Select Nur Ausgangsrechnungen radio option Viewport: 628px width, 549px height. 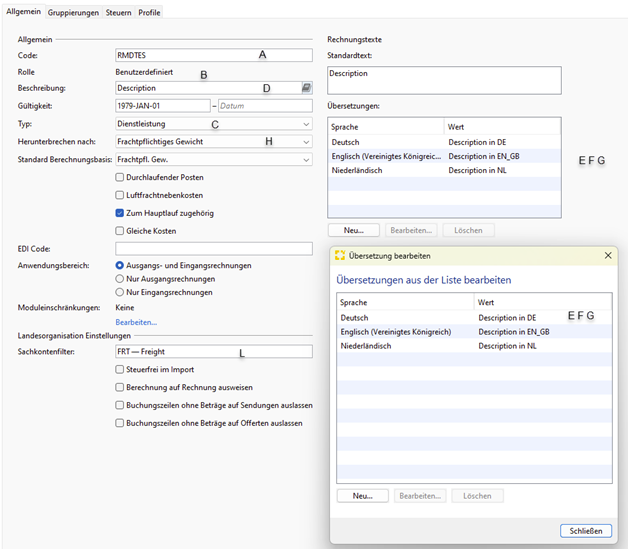121,279
